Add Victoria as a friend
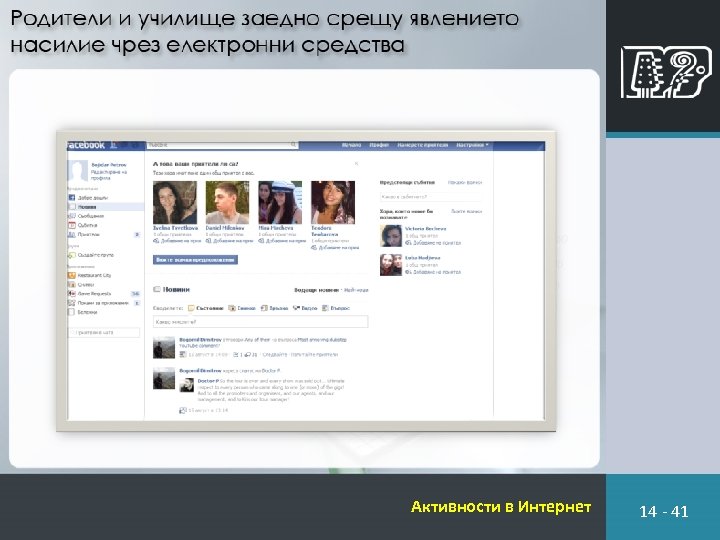The width and height of the screenshot is (720, 540). tap(433, 243)
